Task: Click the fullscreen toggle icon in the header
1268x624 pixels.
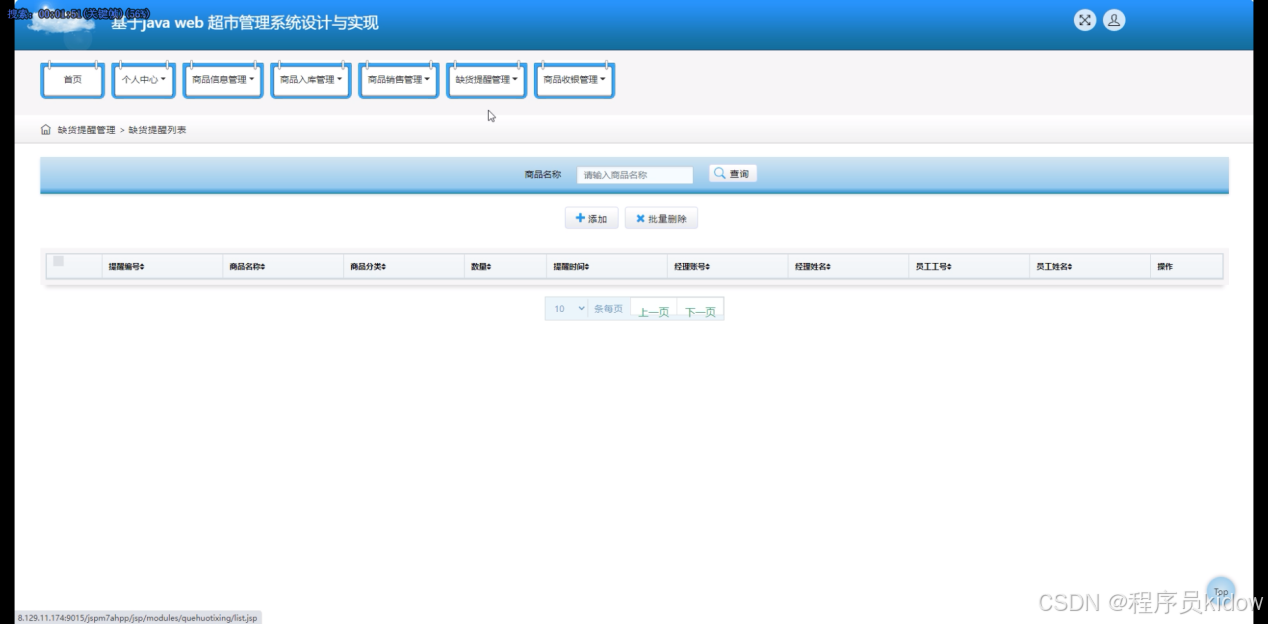Action: [x=1085, y=20]
